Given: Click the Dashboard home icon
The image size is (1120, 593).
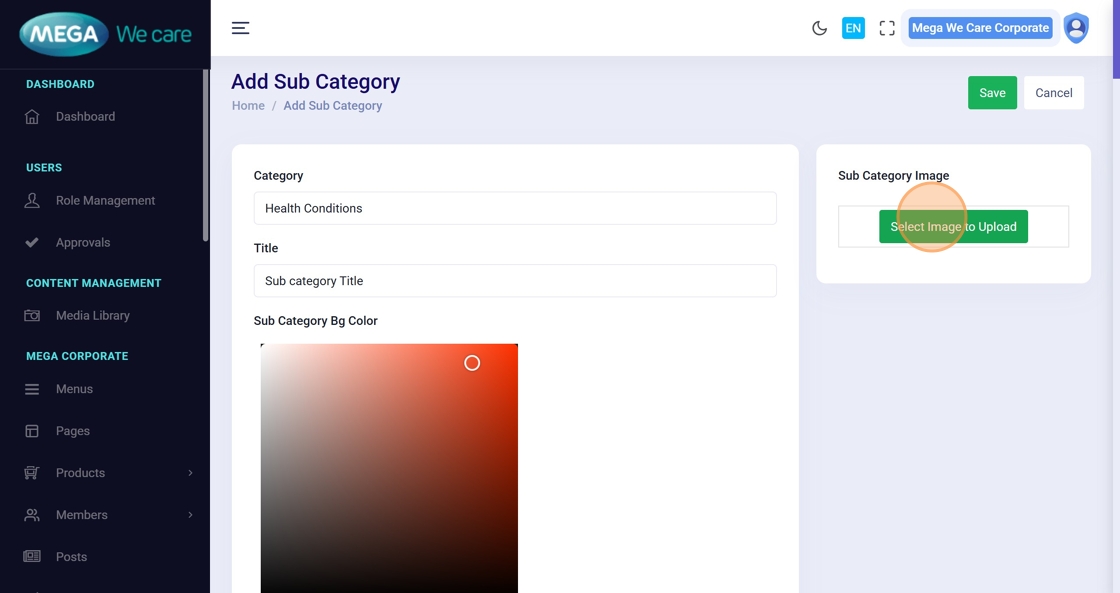Looking at the screenshot, I should pos(32,117).
